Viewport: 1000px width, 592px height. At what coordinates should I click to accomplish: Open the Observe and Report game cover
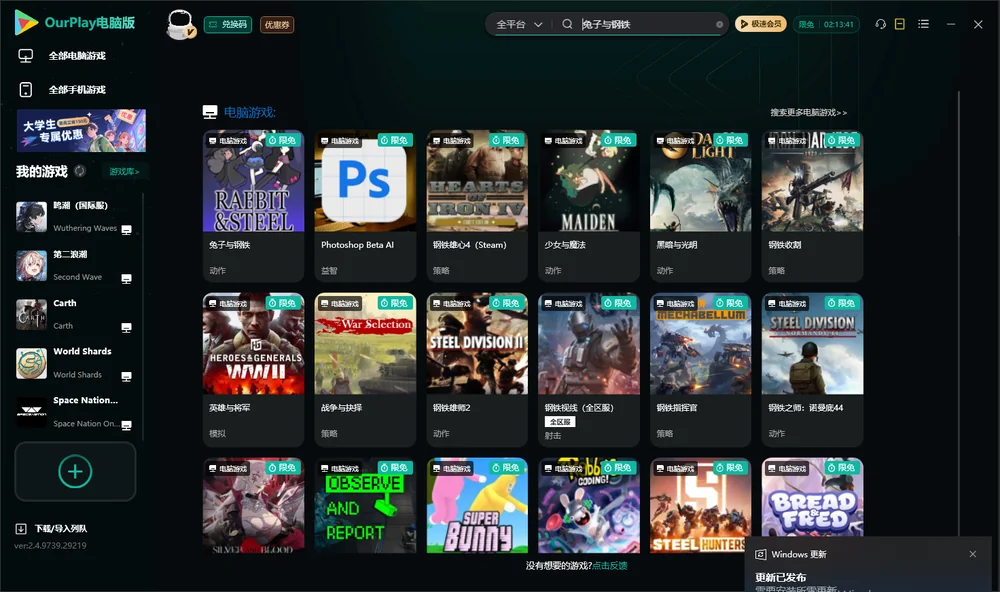point(365,505)
